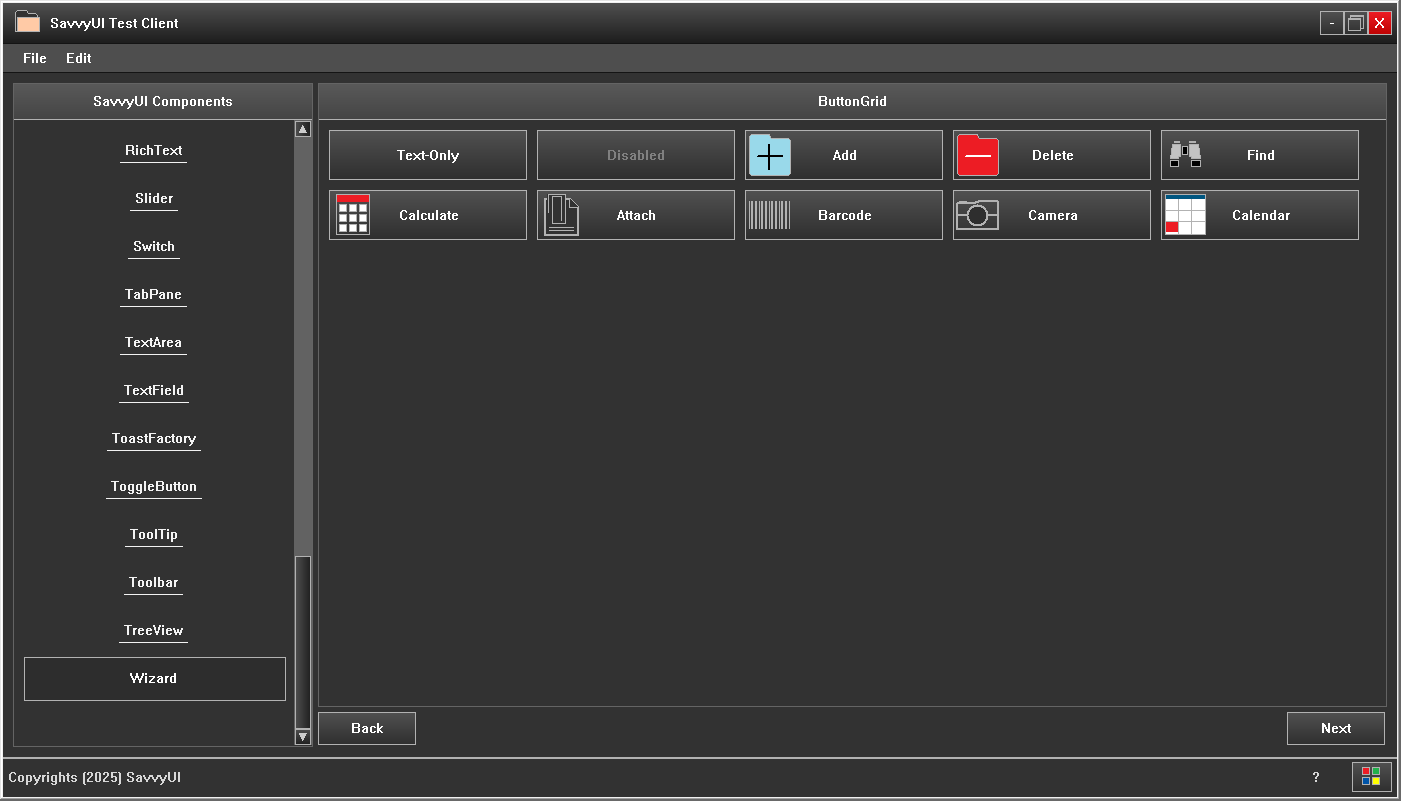Click the colored grid icon in status bar
1401x801 pixels.
click(1371, 777)
